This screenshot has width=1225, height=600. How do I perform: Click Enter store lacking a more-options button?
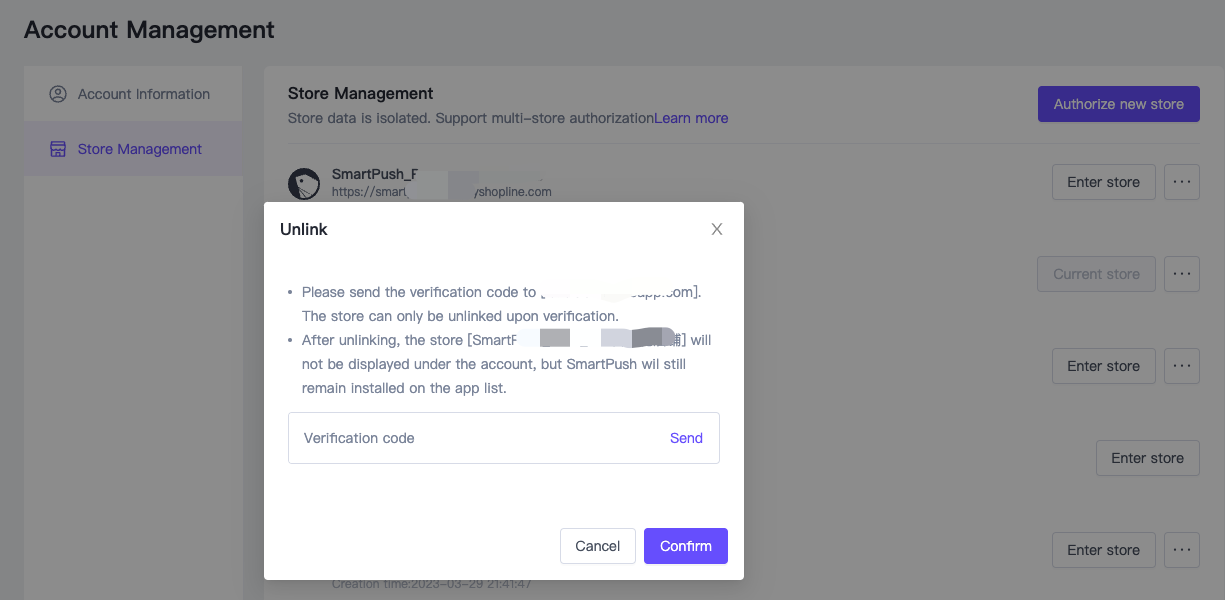[1147, 458]
